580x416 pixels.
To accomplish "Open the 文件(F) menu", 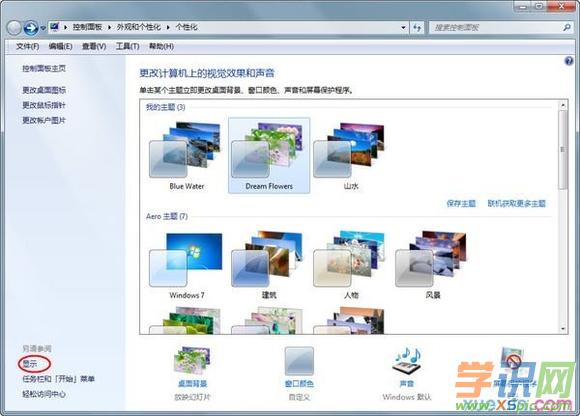I will coord(27,46).
